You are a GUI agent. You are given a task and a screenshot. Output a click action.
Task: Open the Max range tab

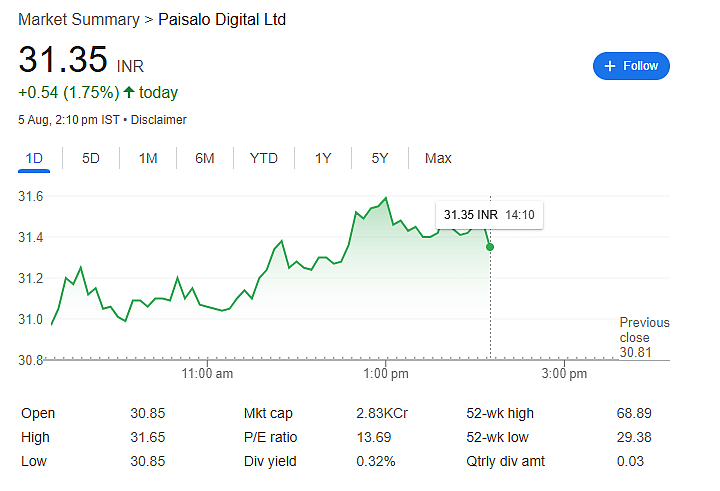point(438,158)
